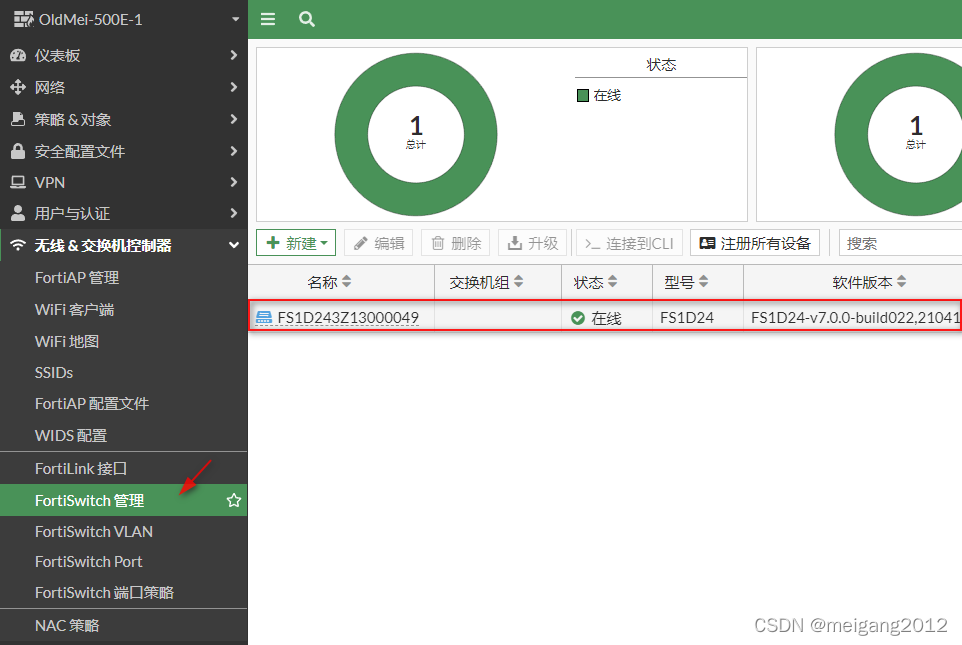This screenshot has height=645, width=962.
Task: Open the 新建 dropdown button
Action: [296, 243]
